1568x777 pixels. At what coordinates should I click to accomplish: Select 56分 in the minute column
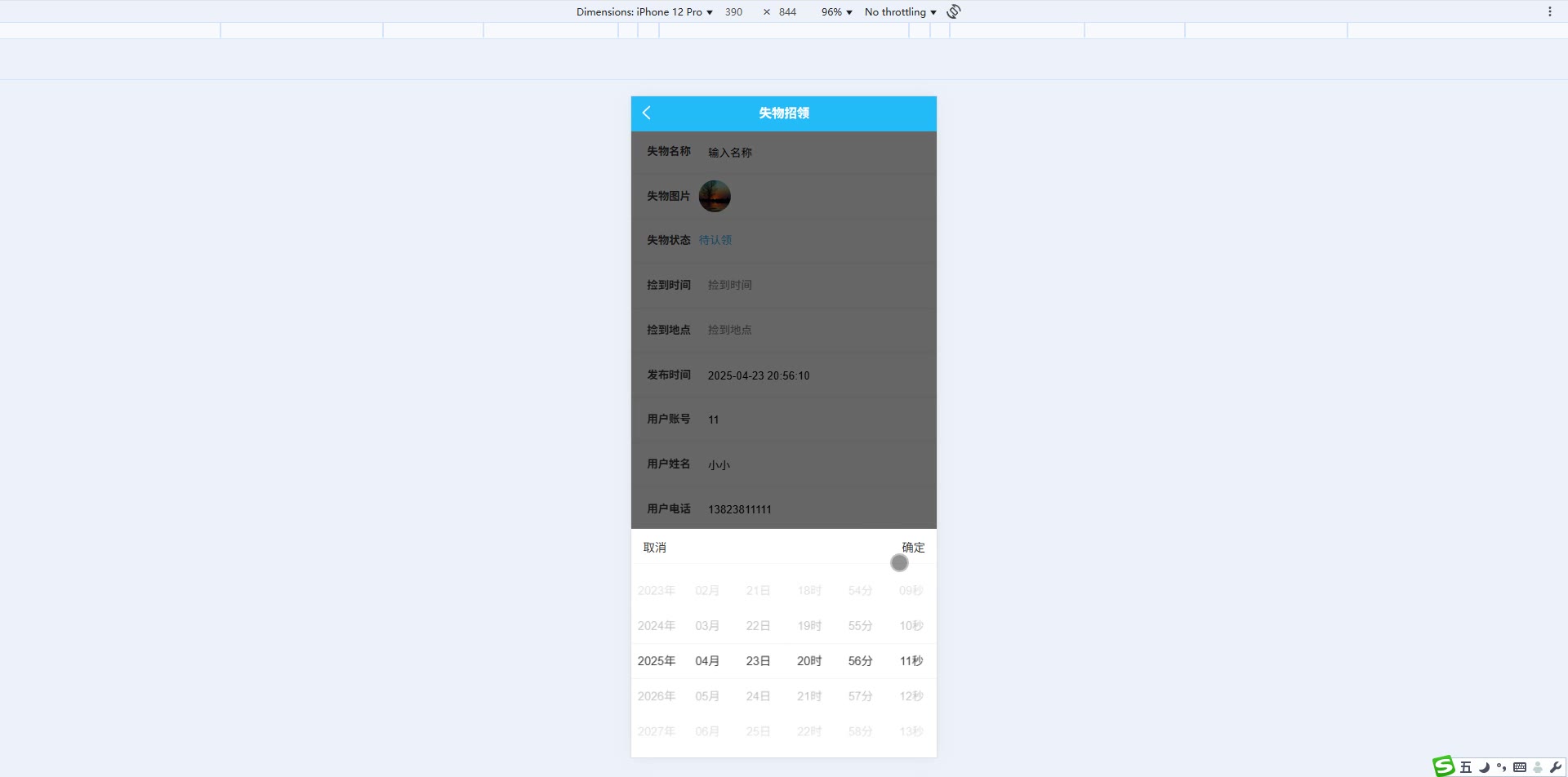point(860,661)
